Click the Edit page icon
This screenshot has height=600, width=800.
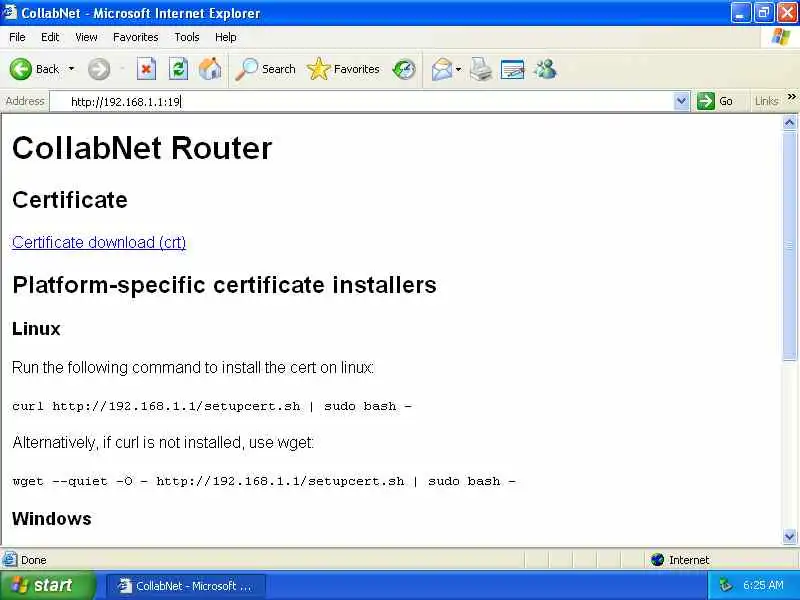(x=513, y=69)
